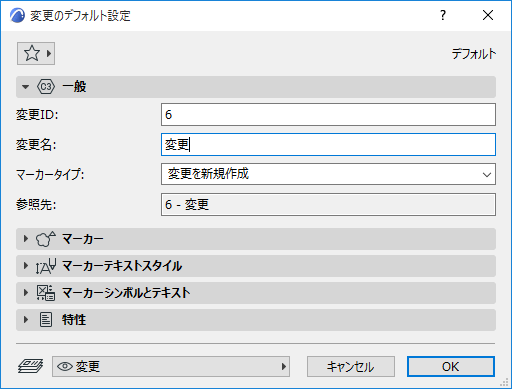Screen dimensions: 512x389
Task: Click the C3 hexagon icon of 一般
Action: [46, 87]
